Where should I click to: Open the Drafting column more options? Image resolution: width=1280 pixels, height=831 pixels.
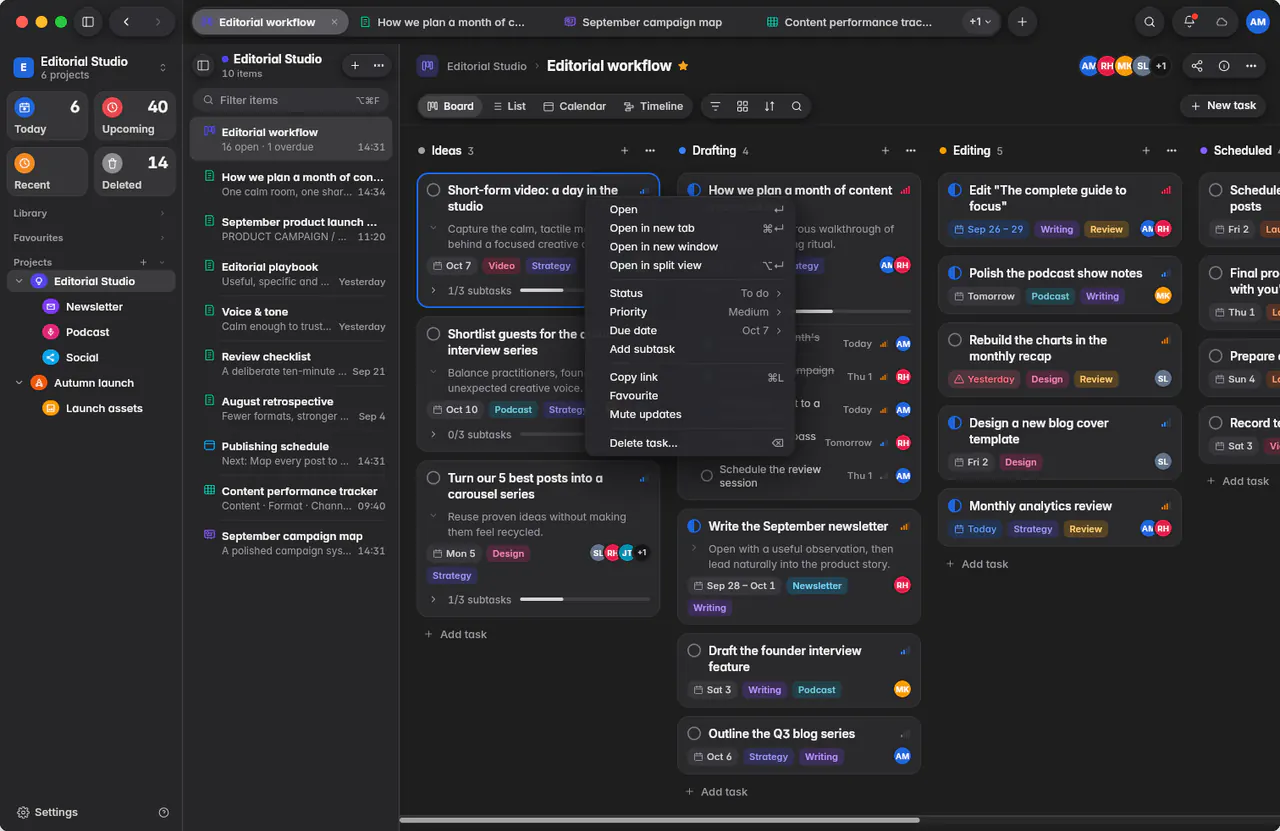click(x=911, y=151)
